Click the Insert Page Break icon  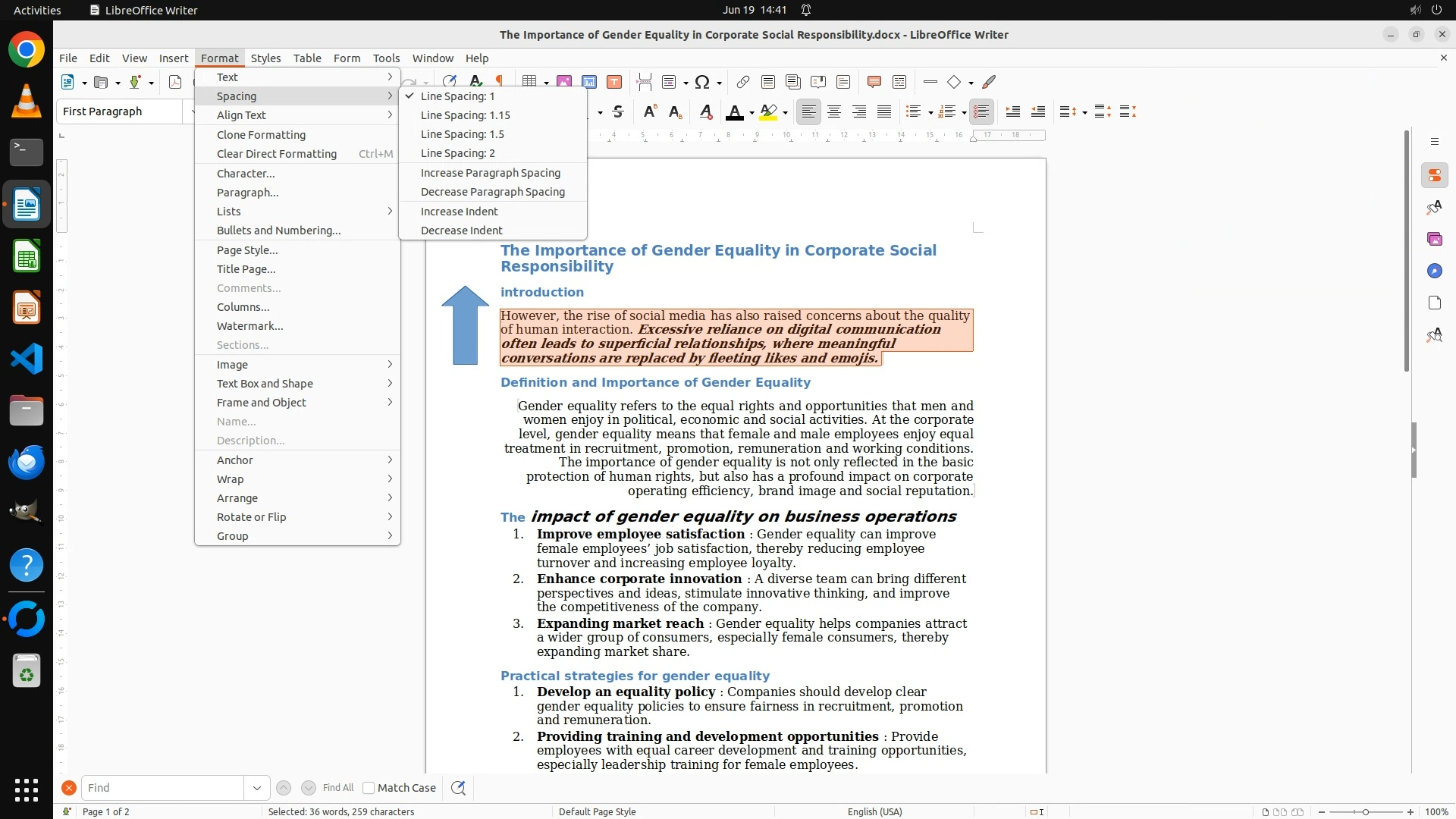point(645,82)
